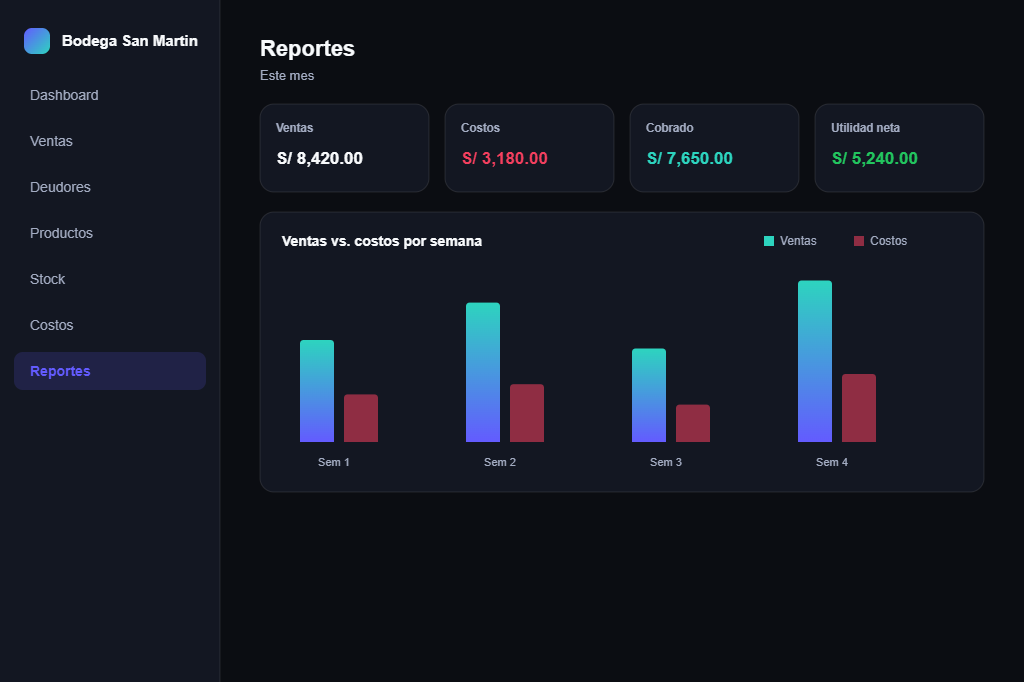Click the red Costos legend swatch
The height and width of the screenshot is (682, 1024).
(859, 241)
